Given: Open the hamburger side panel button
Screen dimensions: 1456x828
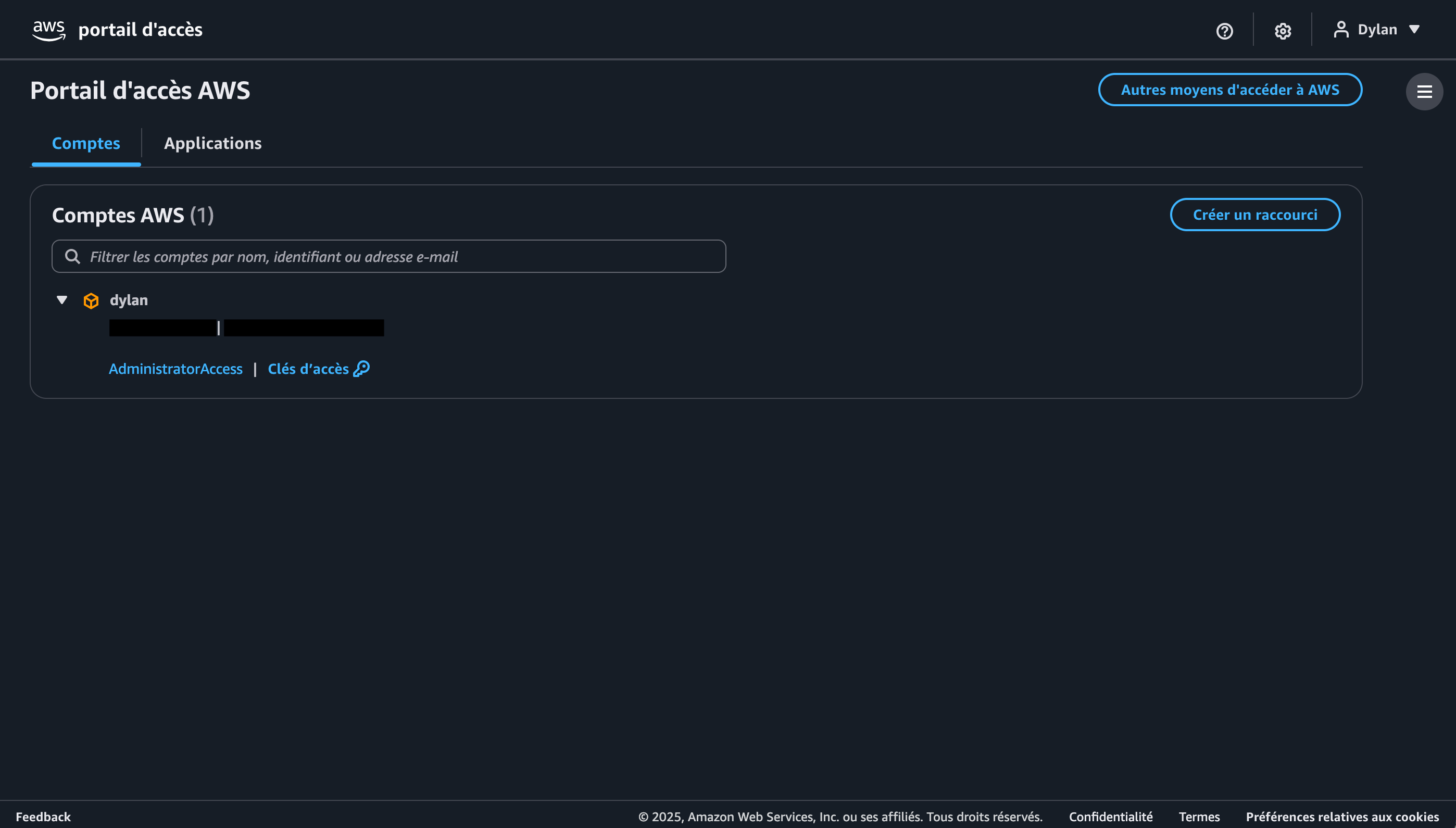Looking at the screenshot, I should (1424, 92).
